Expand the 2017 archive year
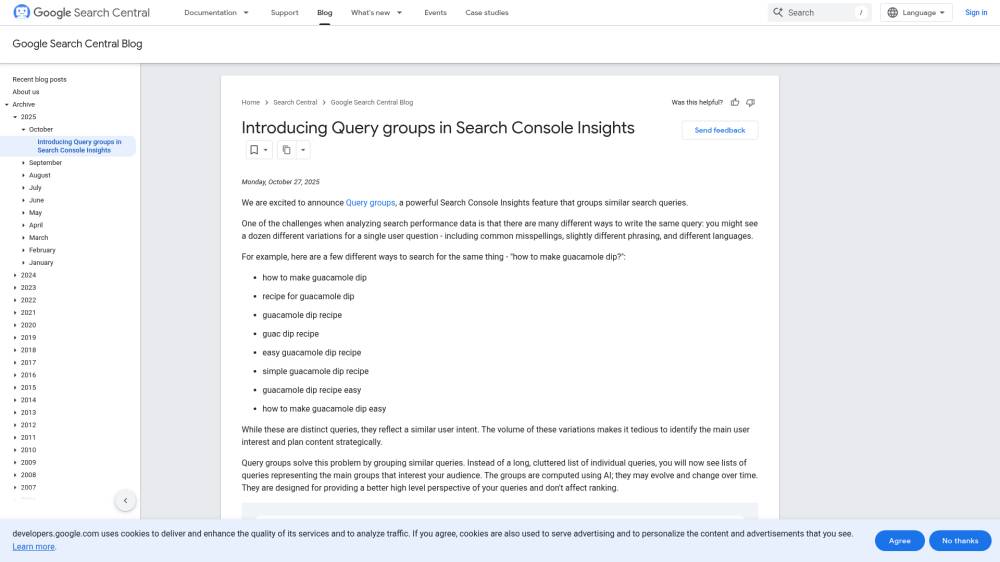Viewport: 1000px width, 562px height. pyautogui.click(x=15, y=362)
